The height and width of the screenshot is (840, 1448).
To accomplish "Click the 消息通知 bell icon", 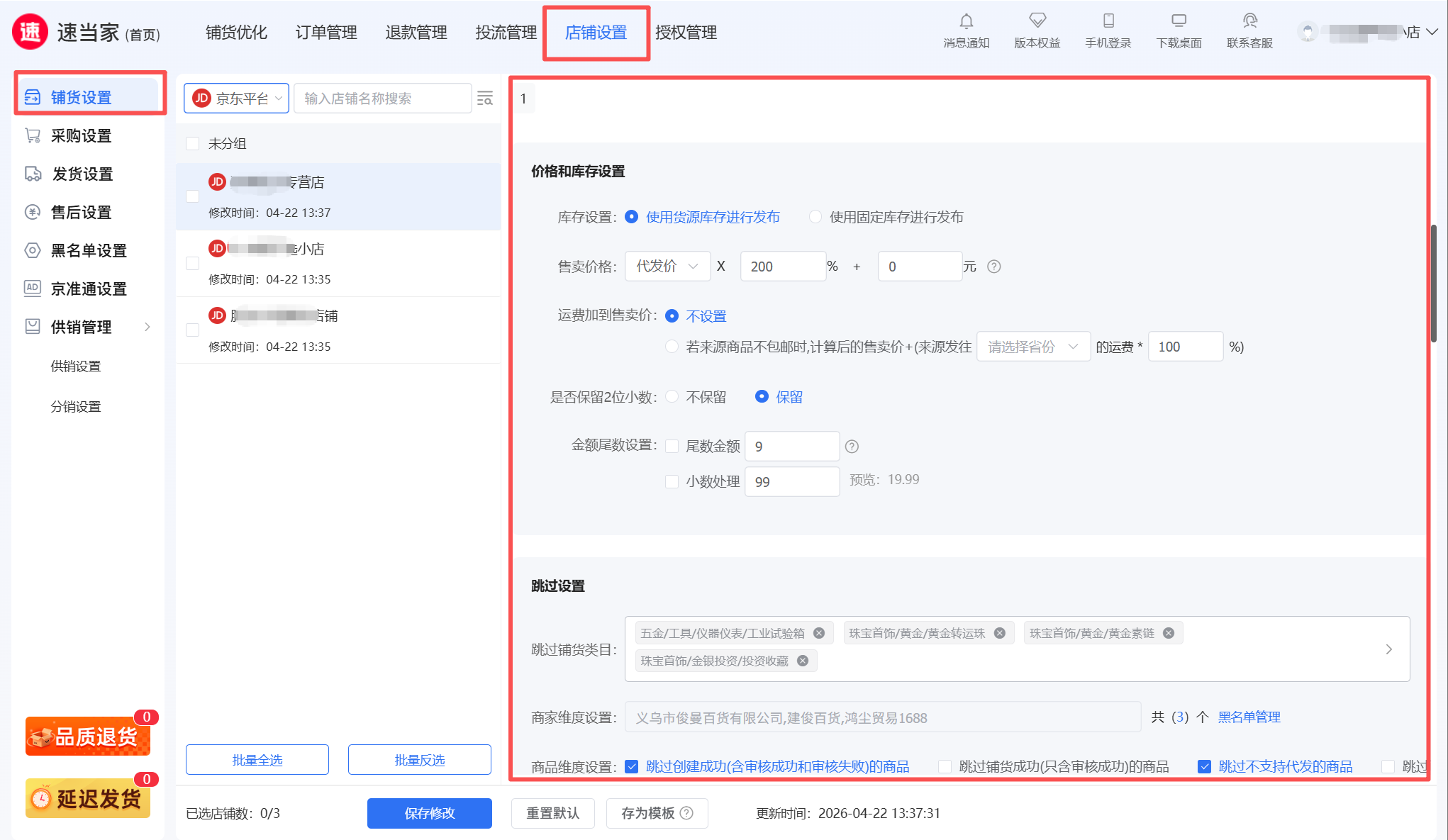I will click(966, 21).
